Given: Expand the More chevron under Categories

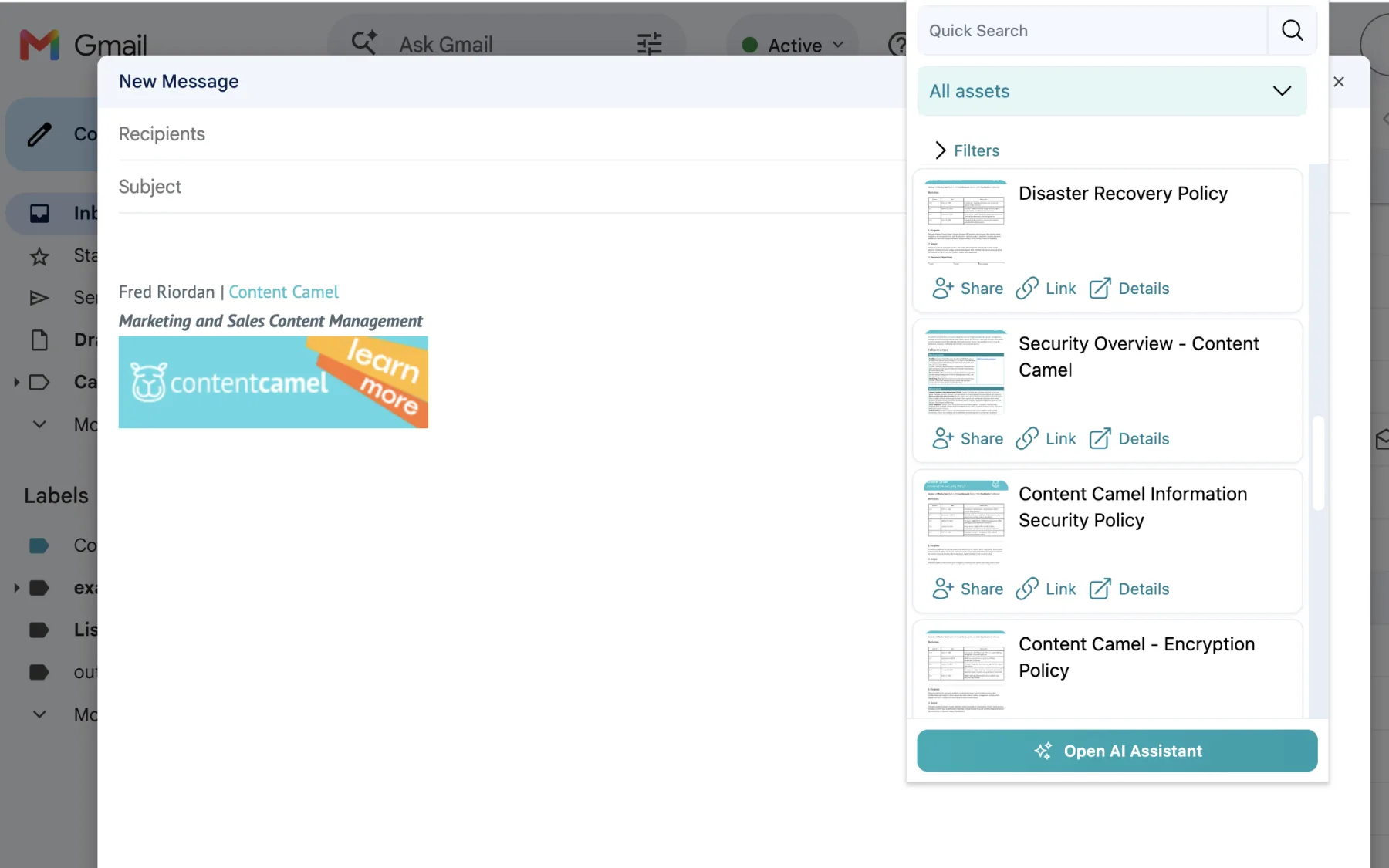Looking at the screenshot, I should pyautogui.click(x=39, y=424).
